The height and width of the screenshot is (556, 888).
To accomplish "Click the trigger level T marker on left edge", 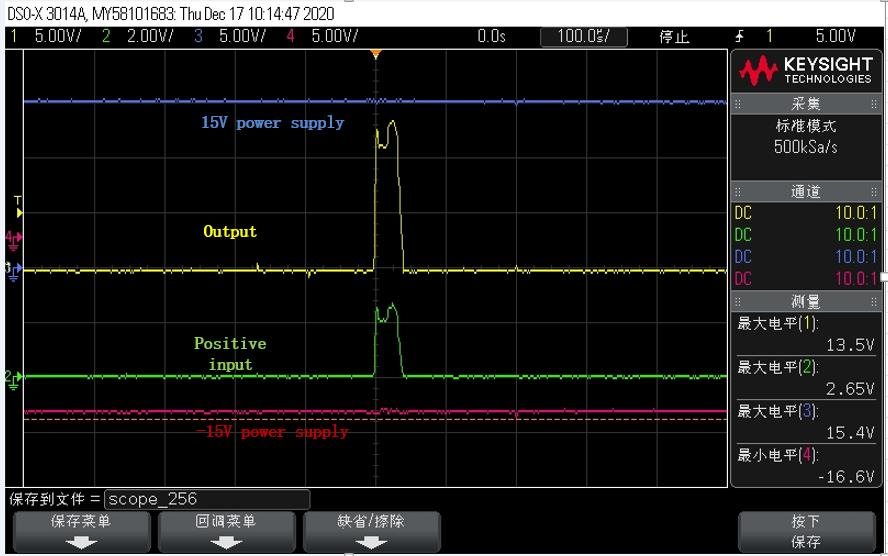I will click(18, 207).
